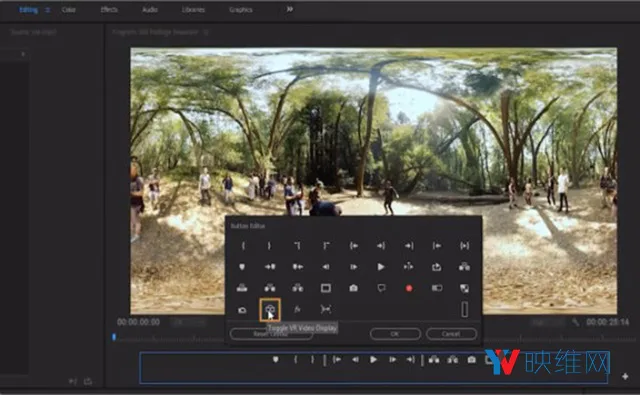Click the blue playhead on time ruler
Viewport: 640px width, 395px height.
[114, 337]
